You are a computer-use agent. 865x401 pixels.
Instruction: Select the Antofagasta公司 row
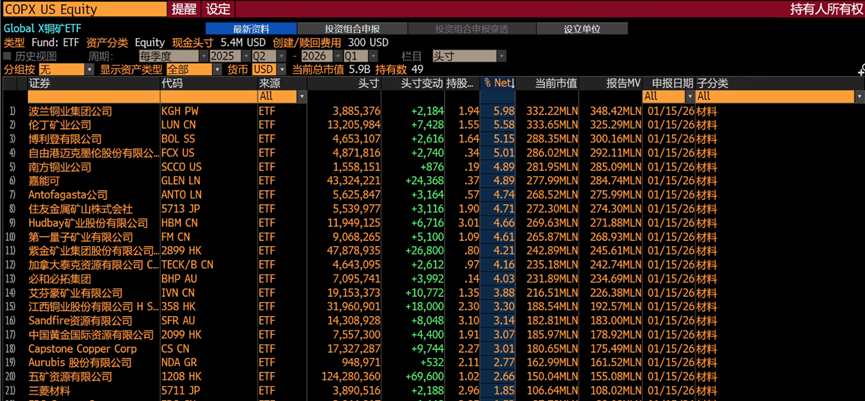433,195
